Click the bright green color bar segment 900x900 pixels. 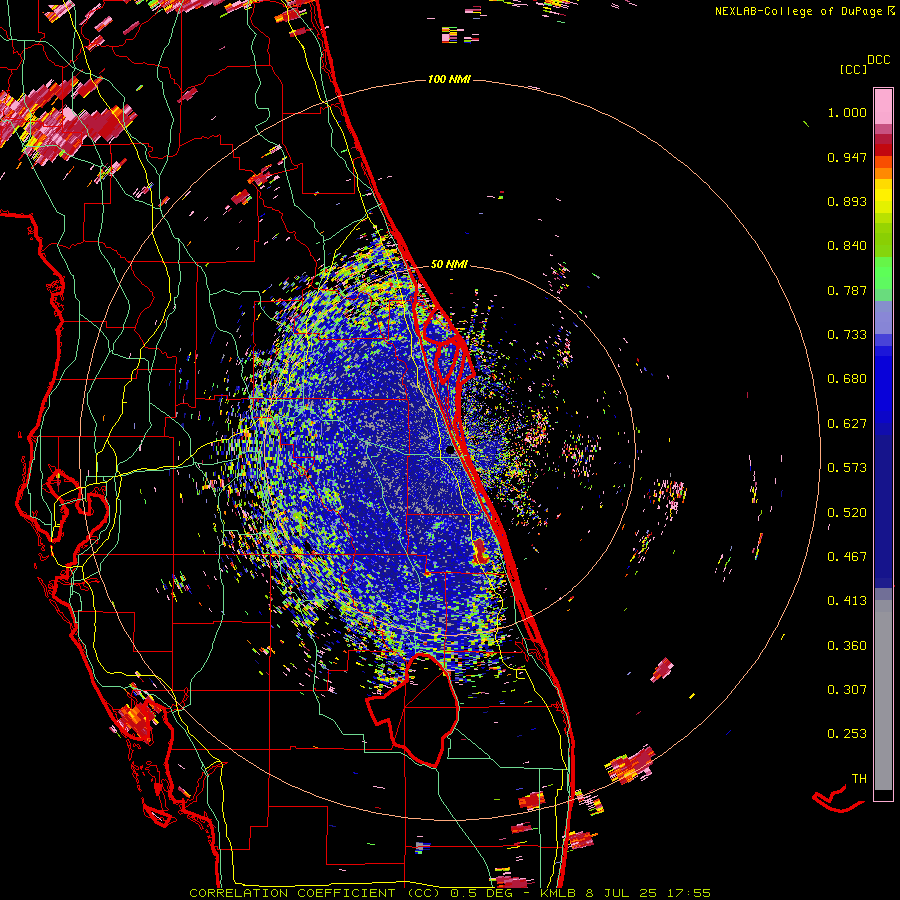pos(883,273)
